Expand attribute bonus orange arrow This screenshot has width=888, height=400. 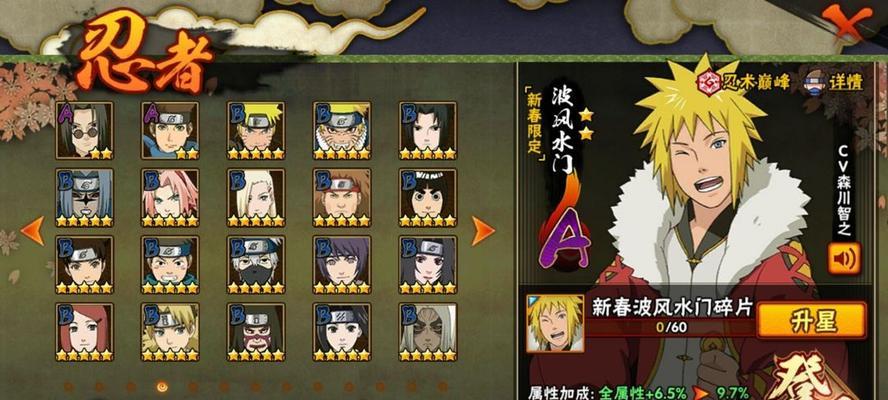pyautogui.click(x=701, y=393)
